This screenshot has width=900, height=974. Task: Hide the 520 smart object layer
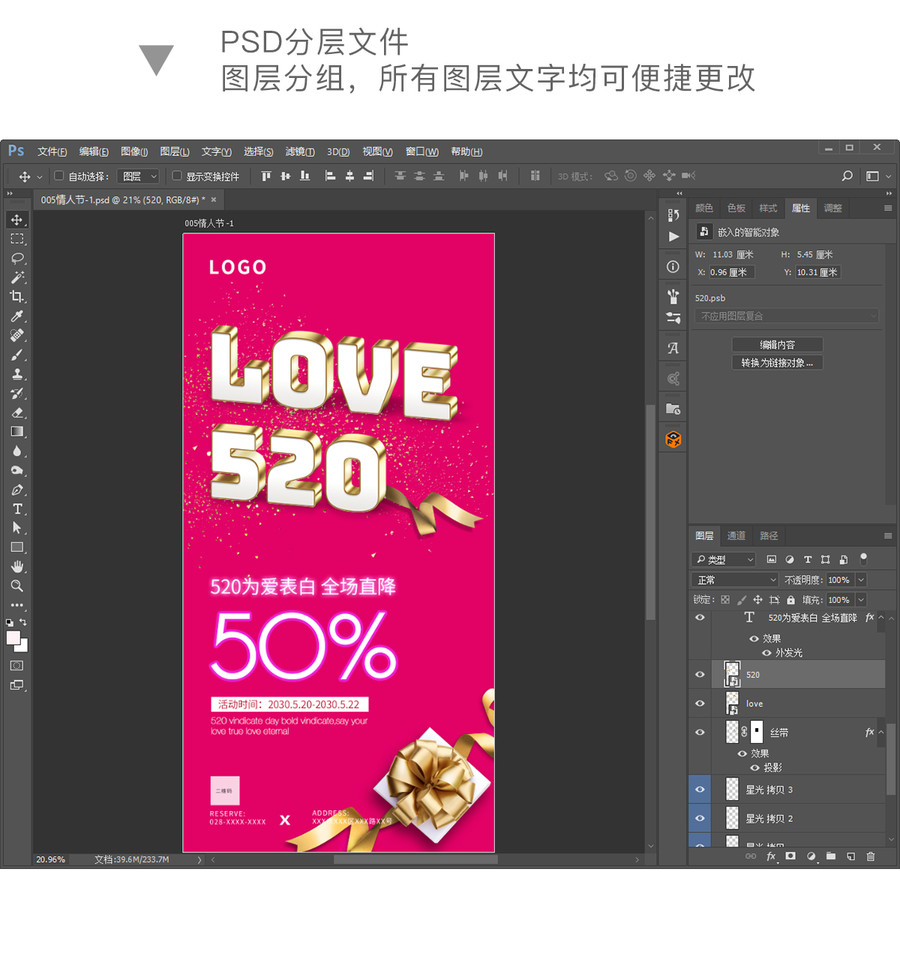coord(700,675)
